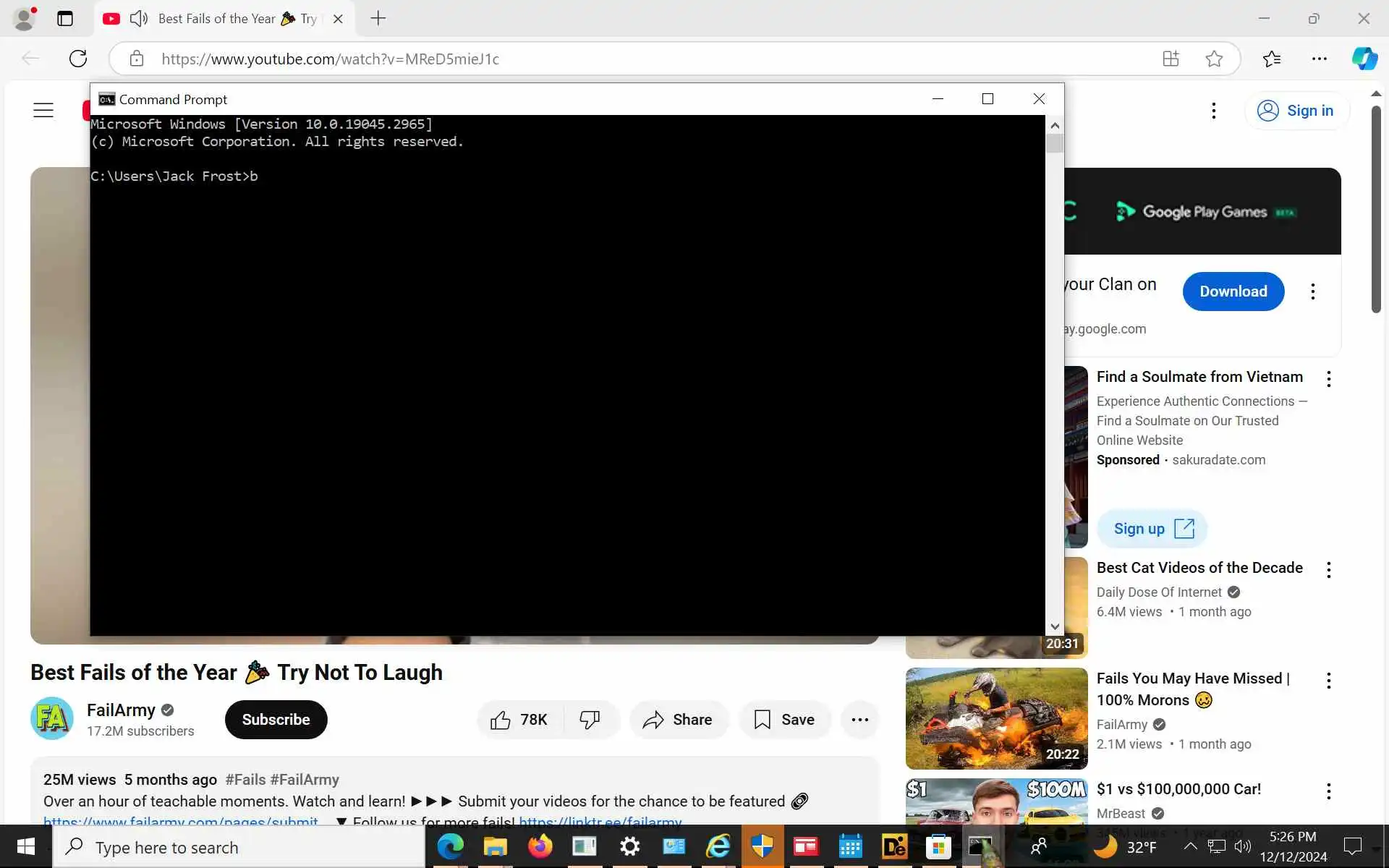Click the blue Download ad button
Viewport: 1389px width, 868px height.
1233,292
